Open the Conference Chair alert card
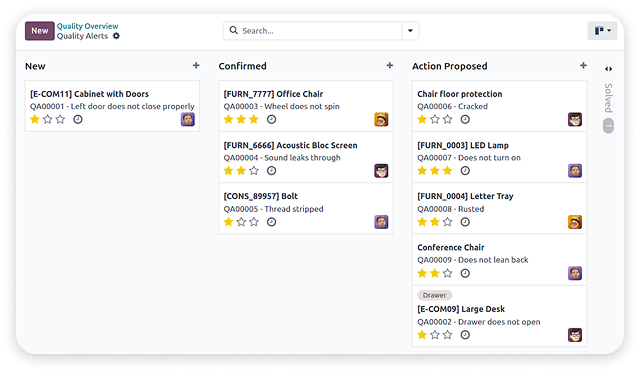The height and width of the screenshot is (373, 640). click(499, 260)
